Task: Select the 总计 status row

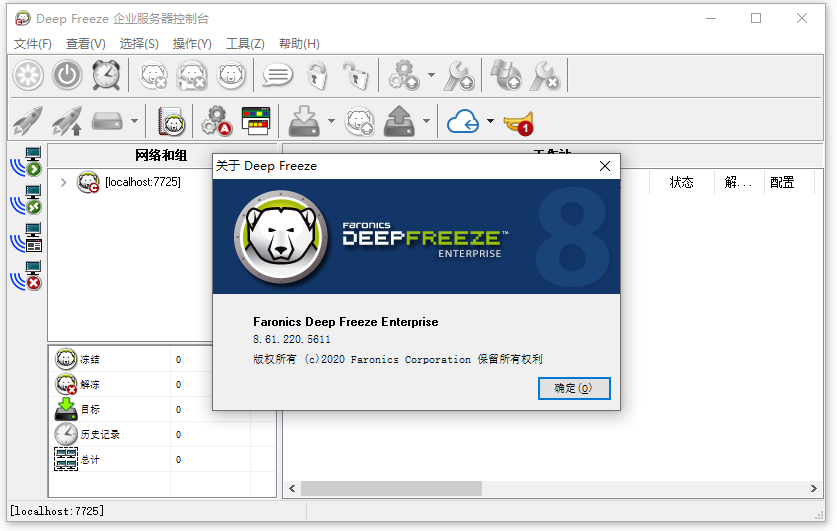Action: pyautogui.click(x=163, y=459)
